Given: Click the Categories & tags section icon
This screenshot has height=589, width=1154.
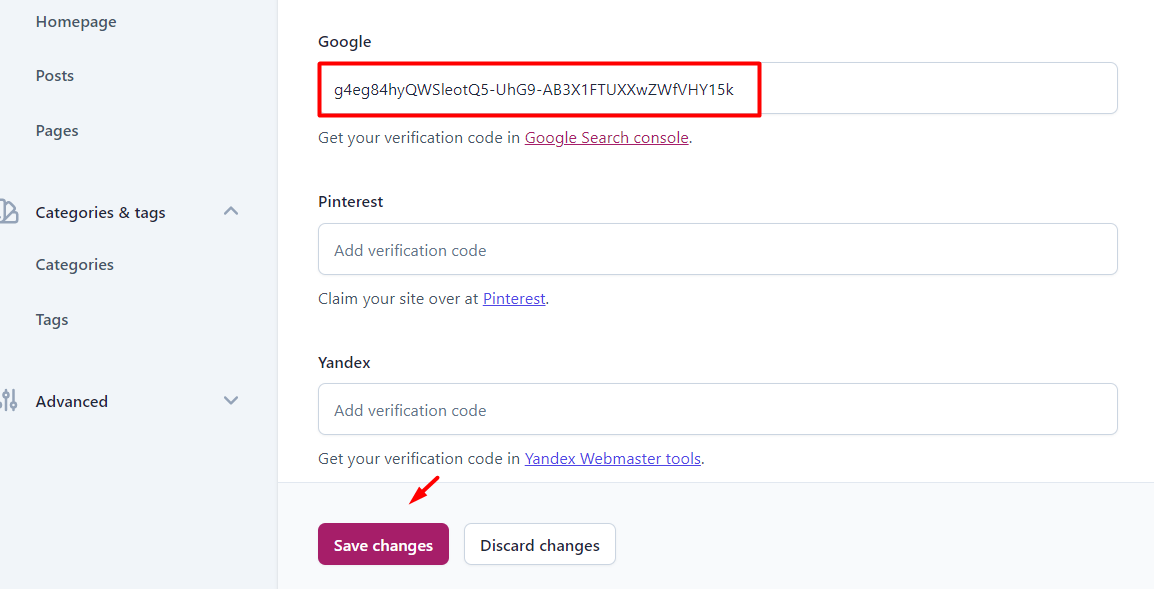Looking at the screenshot, I should pyautogui.click(x=9, y=212).
